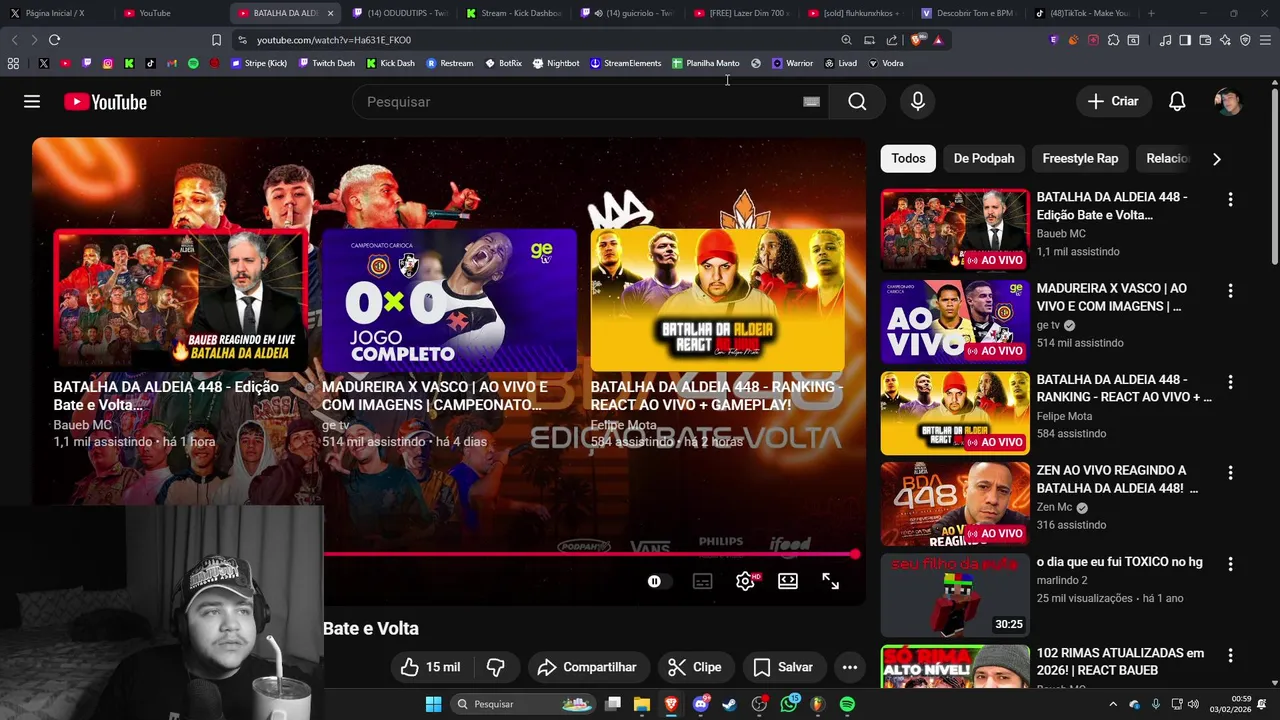The height and width of the screenshot is (720, 1280).
Task: Click the Compartilhar share button
Action: (x=587, y=667)
